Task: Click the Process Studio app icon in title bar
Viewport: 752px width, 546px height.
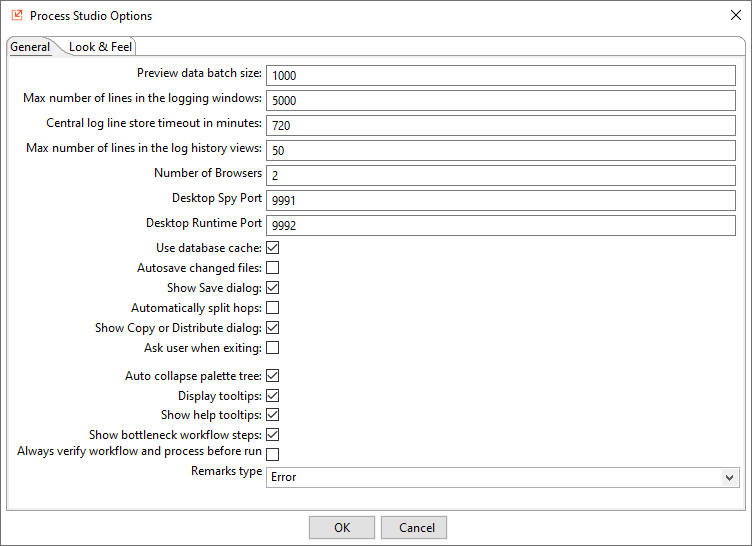Action: (16, 16)
